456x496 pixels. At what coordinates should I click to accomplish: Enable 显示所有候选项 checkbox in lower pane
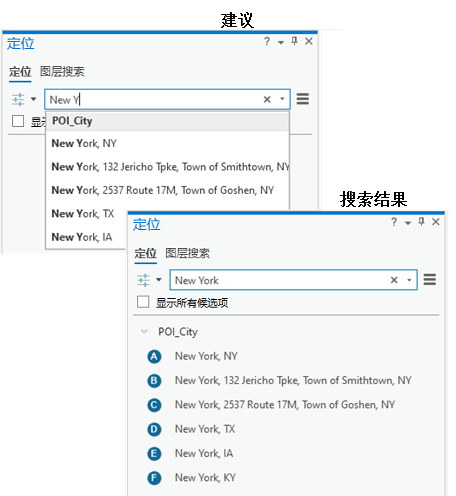(x=143, y=302)
